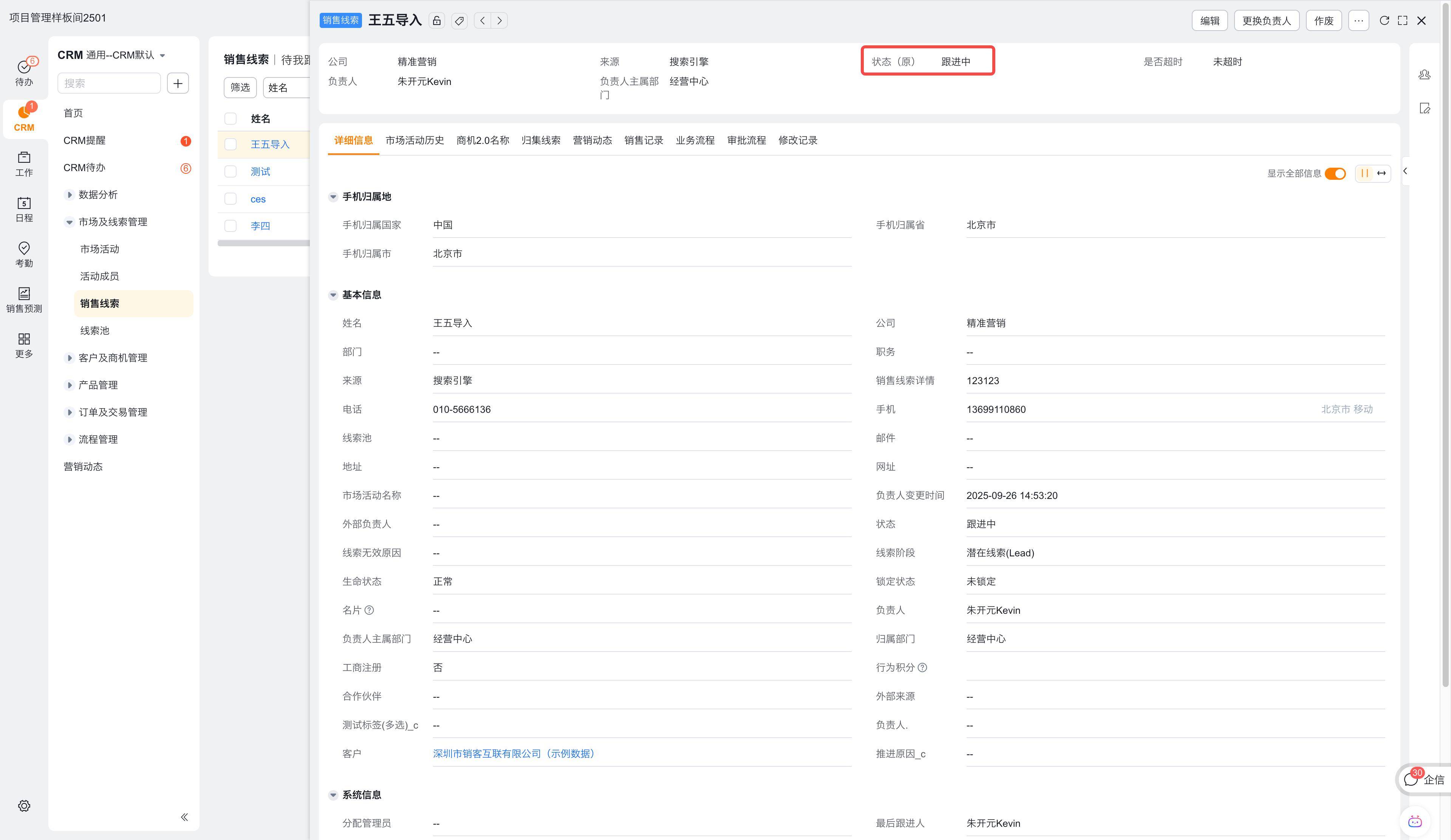Check the box for 测试 row
Viewport: 1451px width, 840px height.
point(231,171)
